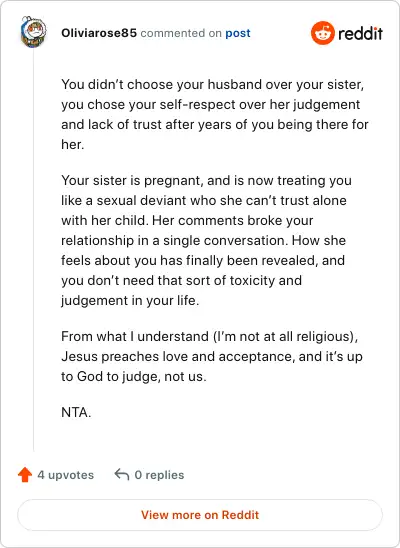Image resolution: width=400 pixels, height=548 pixels.
Task: Follow the blue "post" link
Action: [x=238, y=33]
